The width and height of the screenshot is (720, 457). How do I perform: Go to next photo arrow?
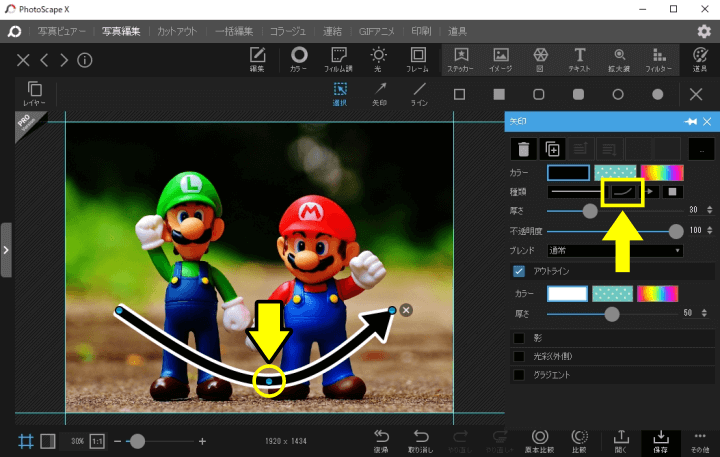point(64,60)
